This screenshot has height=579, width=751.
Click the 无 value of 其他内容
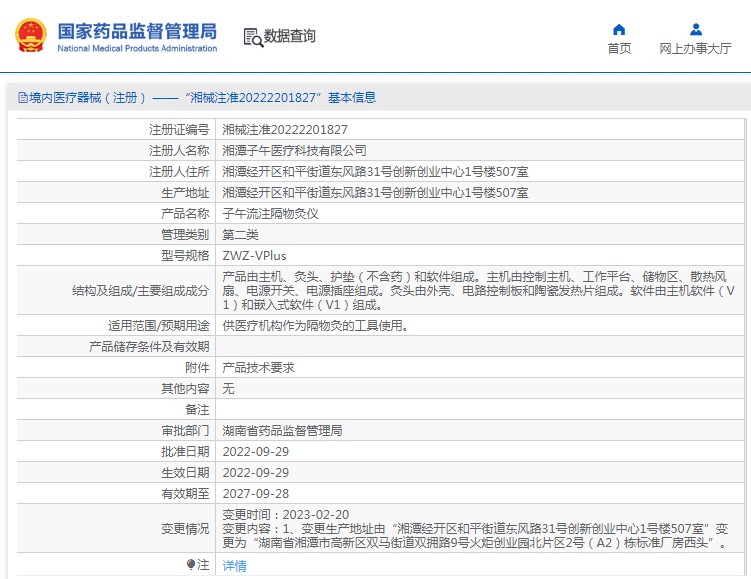coord(228,388)
